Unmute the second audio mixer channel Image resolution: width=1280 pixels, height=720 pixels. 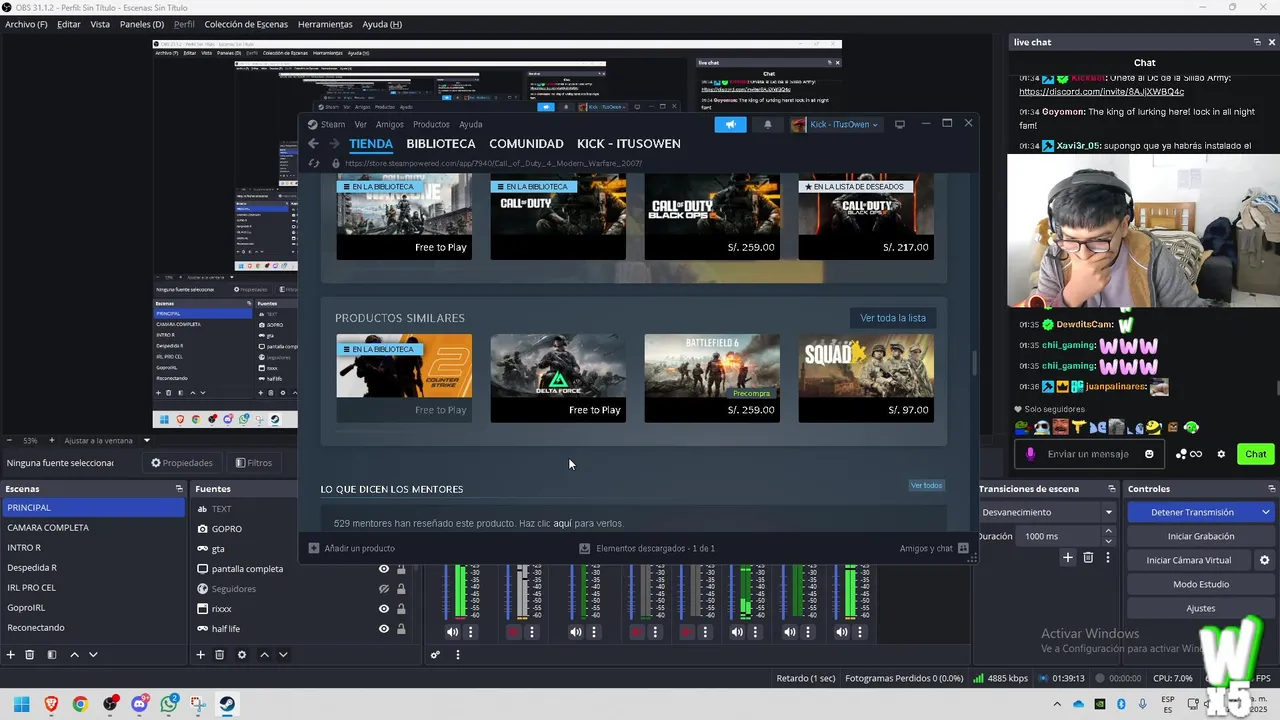[x=514, y=632]
